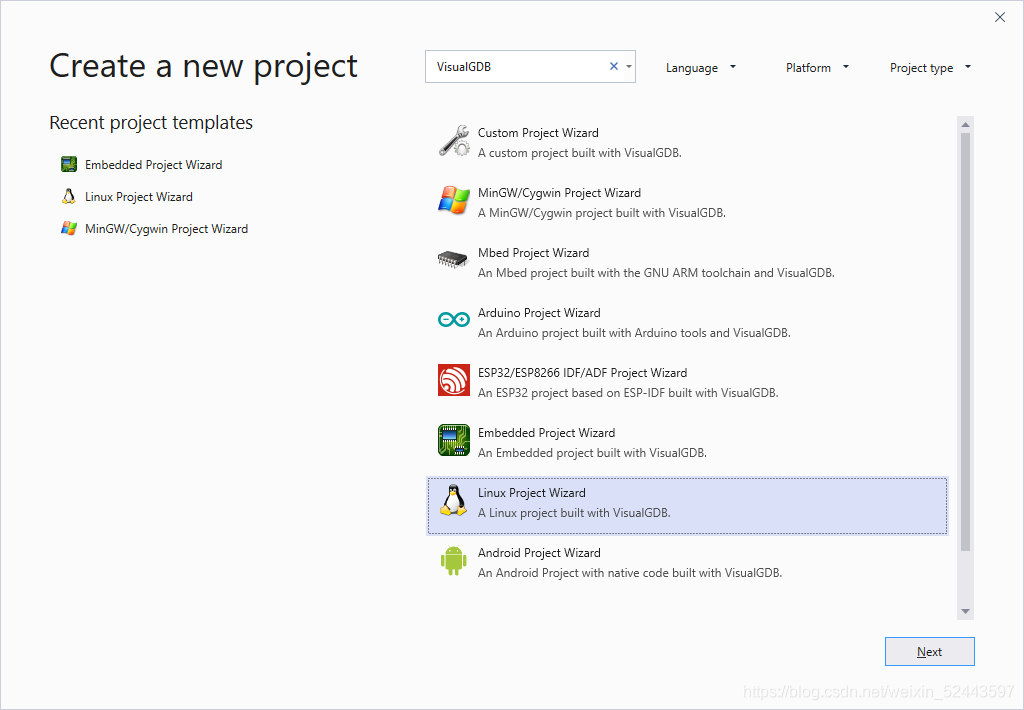Click the green circuit board Embedded Project icon in the template list
The image size is (1024, 710).
pos(454,440)
